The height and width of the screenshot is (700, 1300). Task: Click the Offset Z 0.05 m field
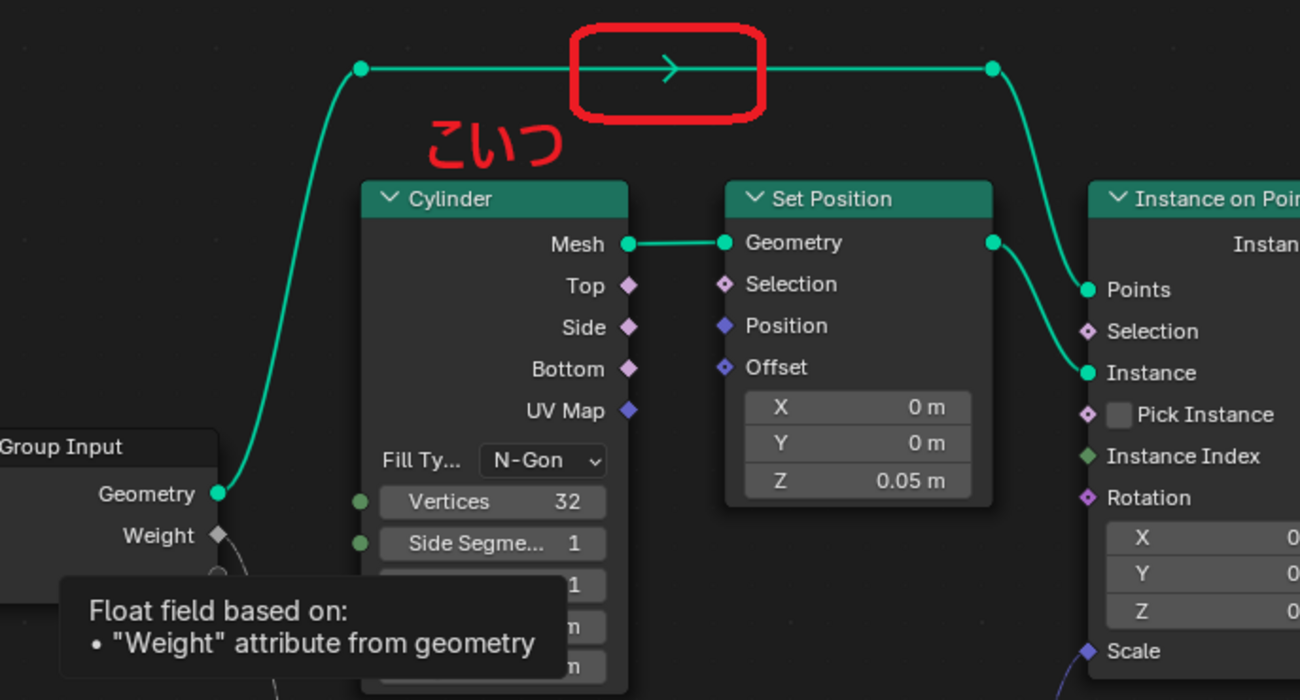(x=857, y=481)
